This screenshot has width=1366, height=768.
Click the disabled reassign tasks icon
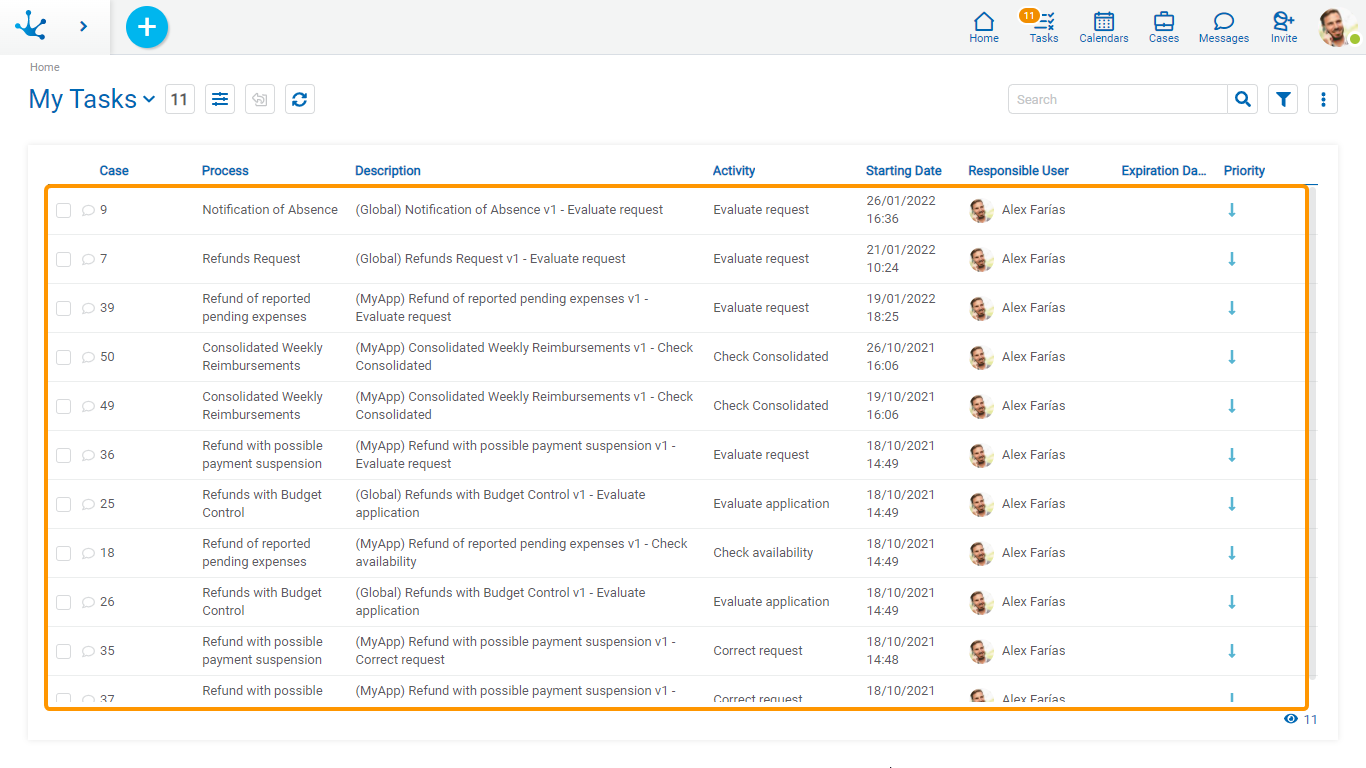click(260, 99)
